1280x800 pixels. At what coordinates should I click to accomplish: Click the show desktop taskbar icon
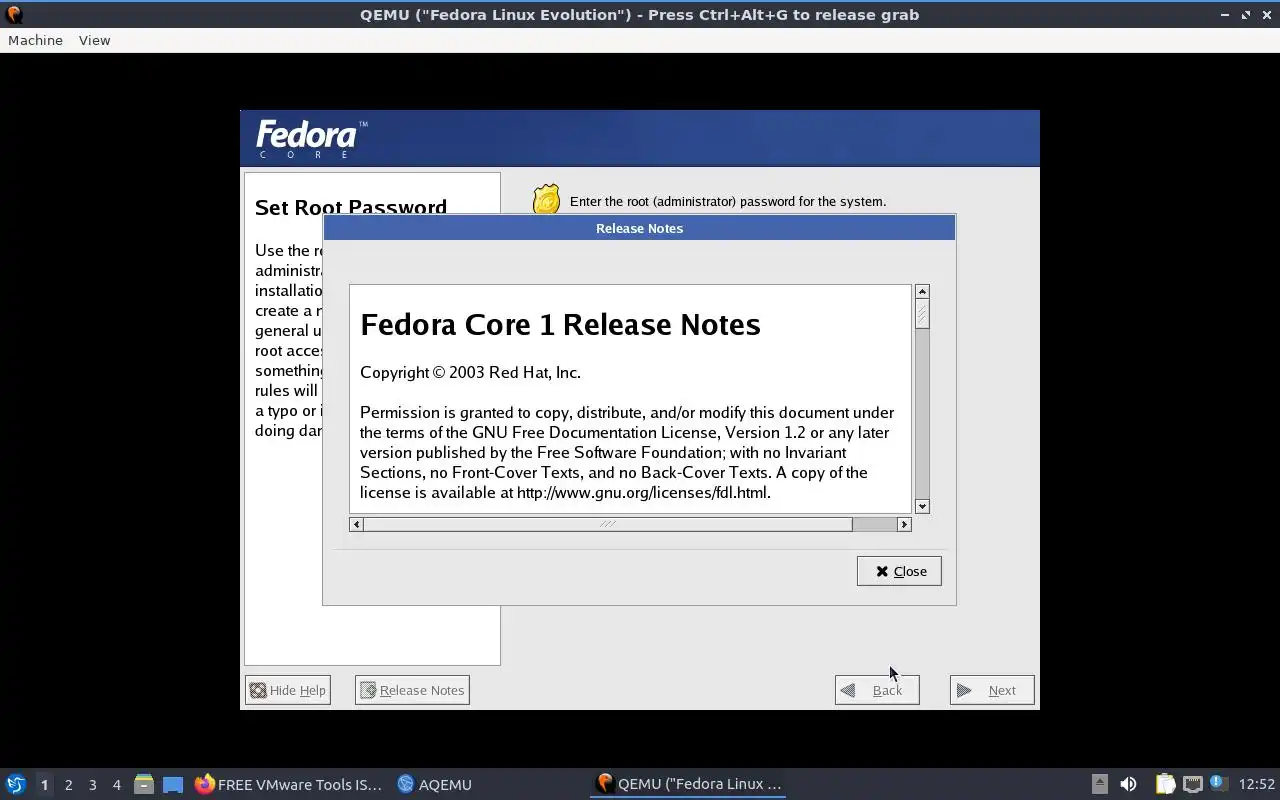(x=173, y=784)
